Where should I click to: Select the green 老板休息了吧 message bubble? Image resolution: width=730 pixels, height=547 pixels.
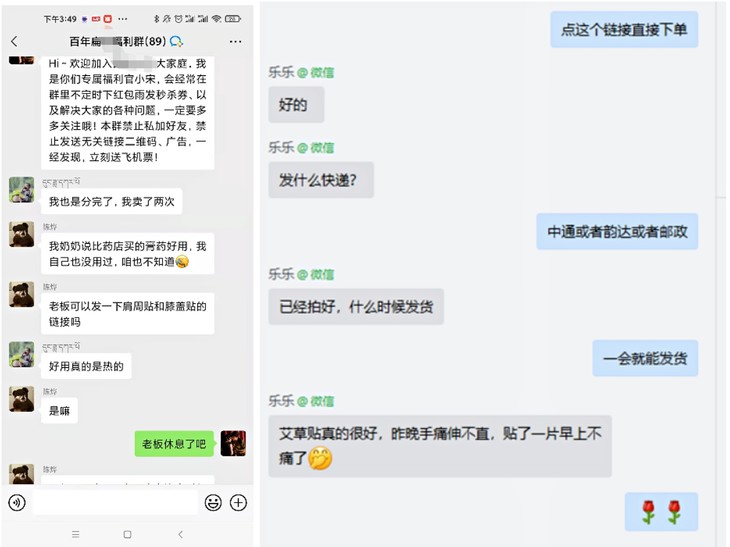(x=174, y=444)
